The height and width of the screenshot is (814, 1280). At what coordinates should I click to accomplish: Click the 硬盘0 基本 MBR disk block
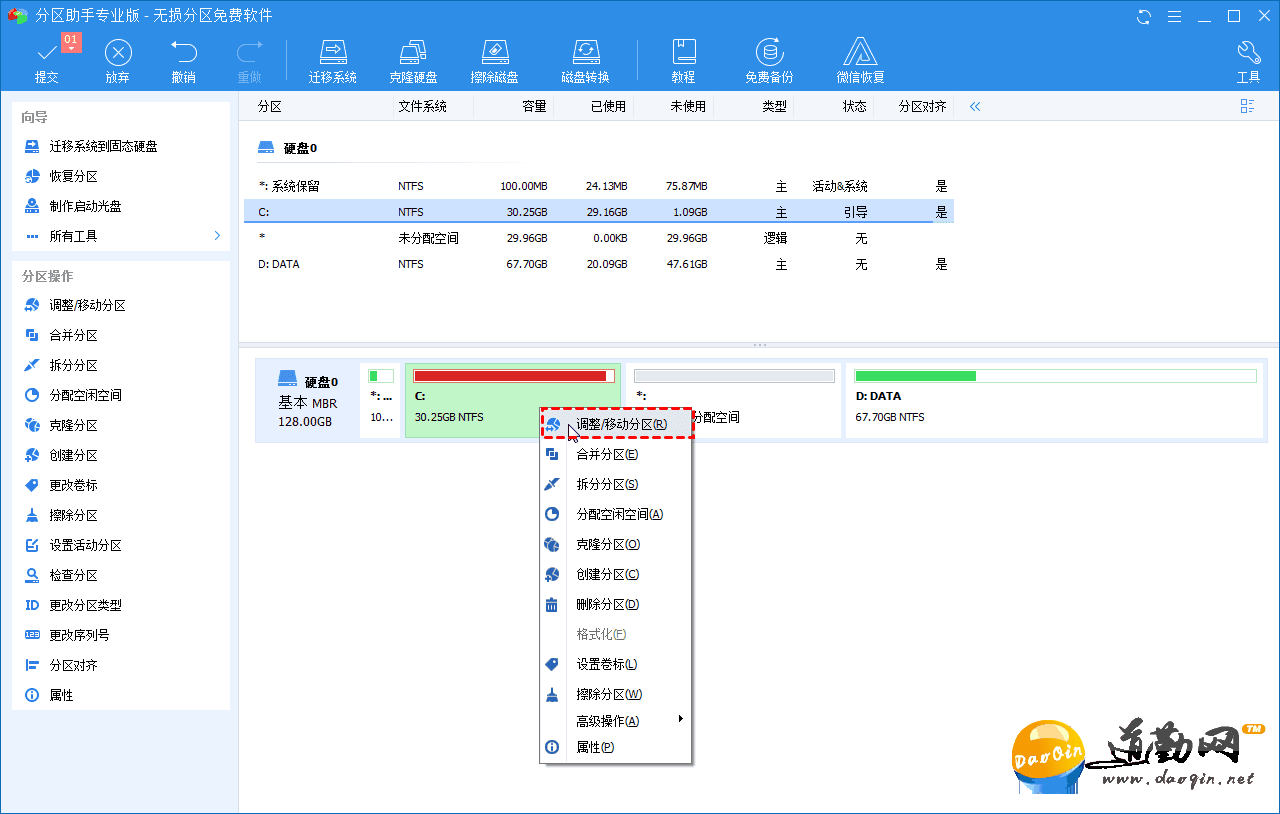(308, 400)
